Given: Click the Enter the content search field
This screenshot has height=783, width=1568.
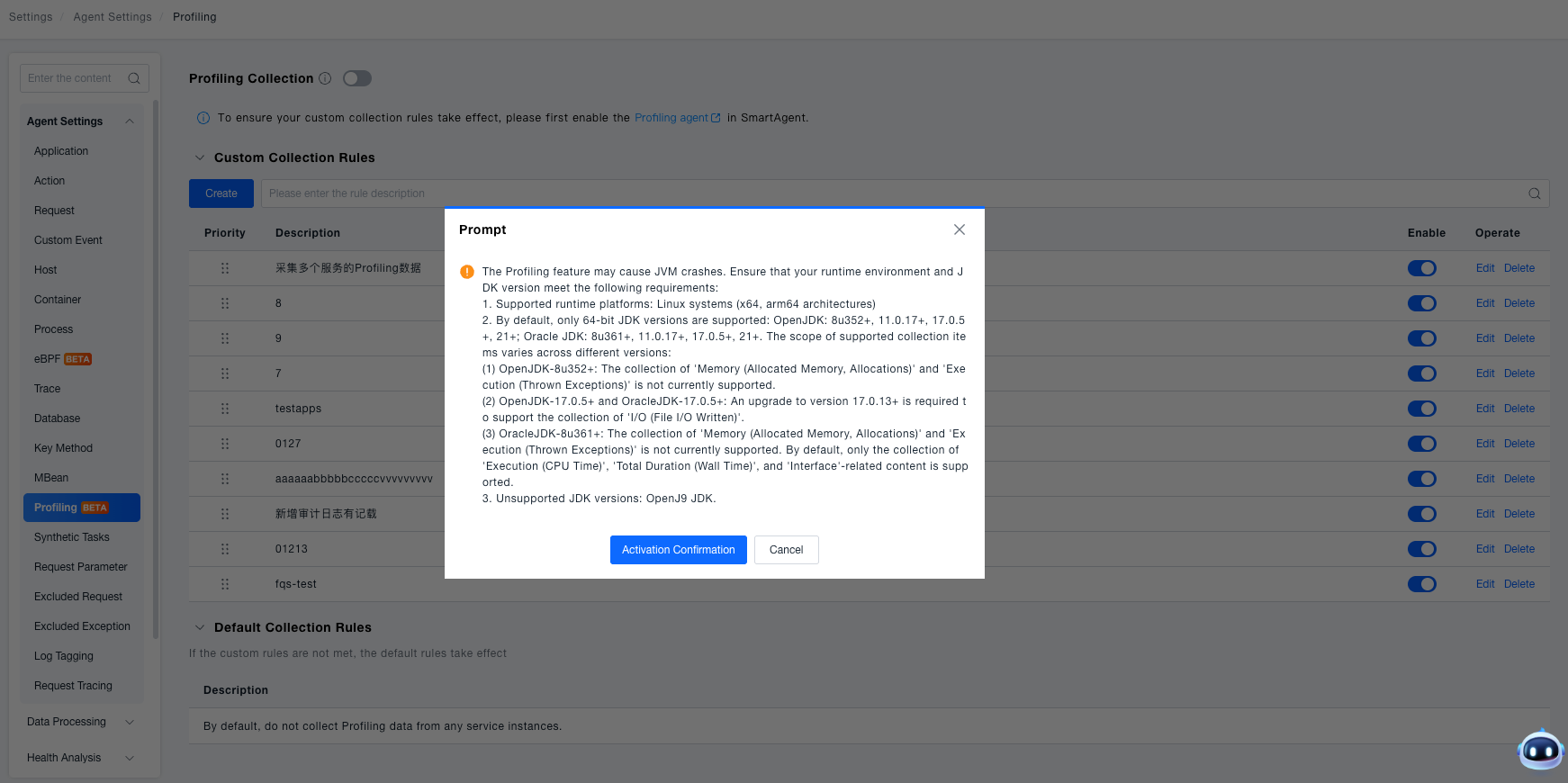Looking at the screenshot, I should [x=85, y=78].
